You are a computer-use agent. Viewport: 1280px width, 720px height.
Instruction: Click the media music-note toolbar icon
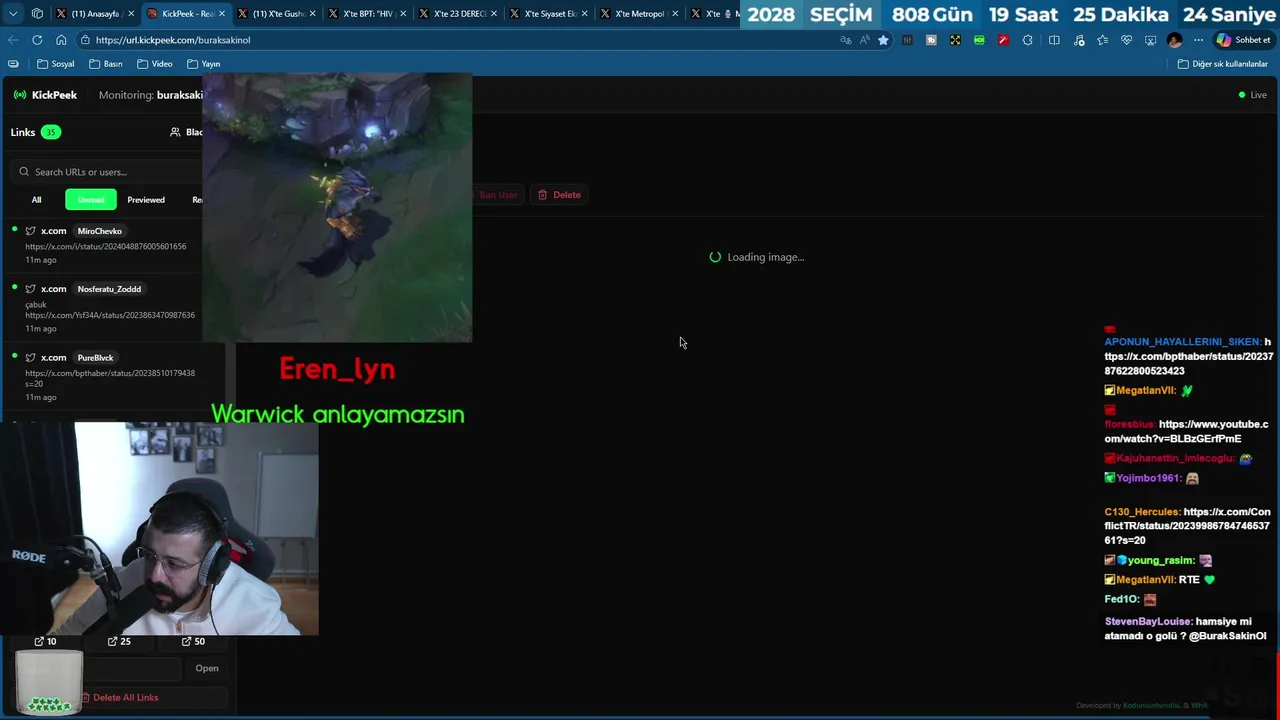click(x=1078, y=40)
